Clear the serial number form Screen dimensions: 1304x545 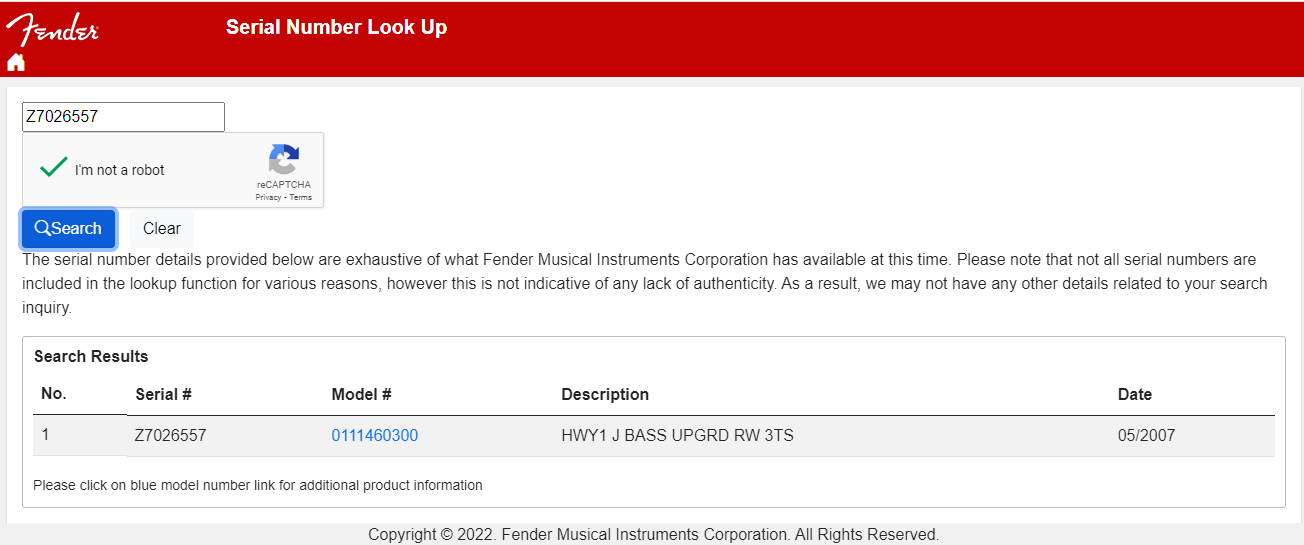[x=162, y=229]
